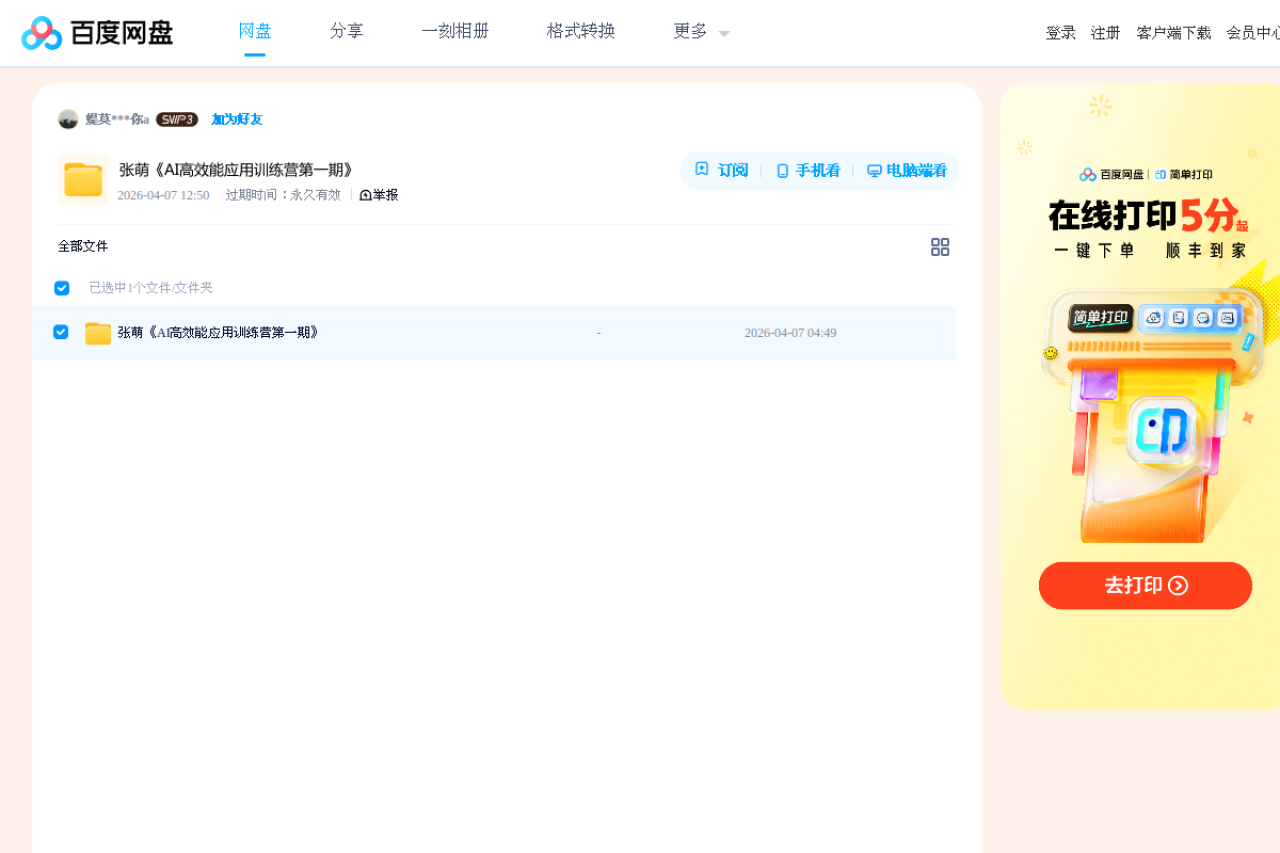Image resolution: width=1280 pixels, height=853 pixels.
Task: Click the 电脑端看 monitor icon
Action: pos(873,170)
